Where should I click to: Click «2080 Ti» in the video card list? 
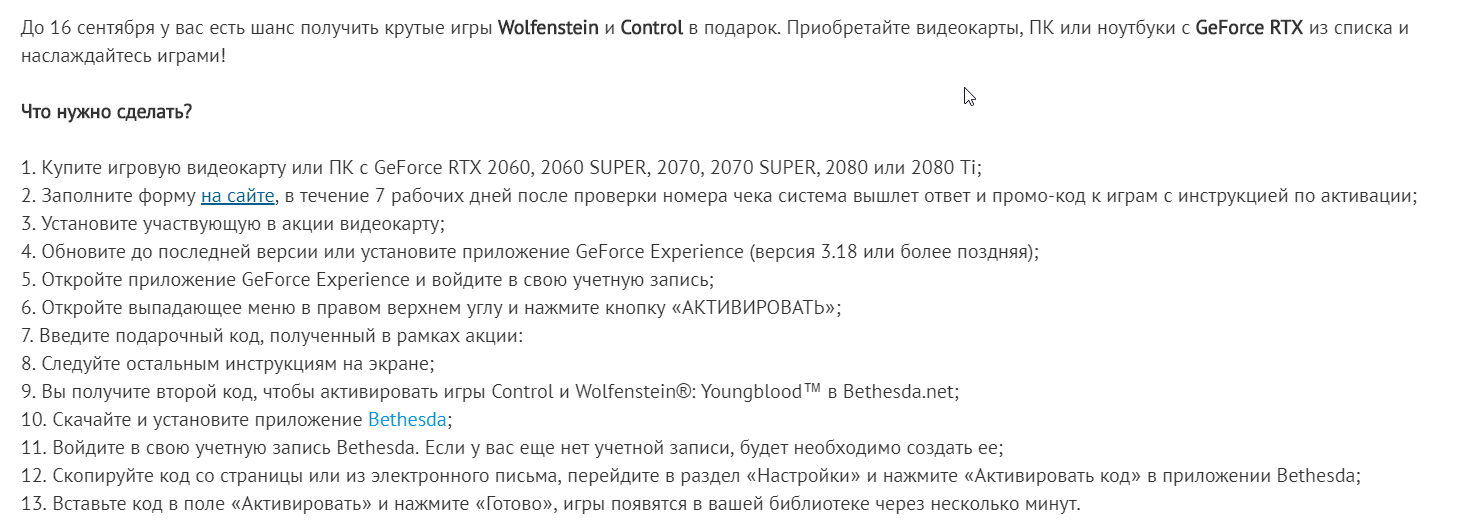pyautogui.click(x=956, y=167)
